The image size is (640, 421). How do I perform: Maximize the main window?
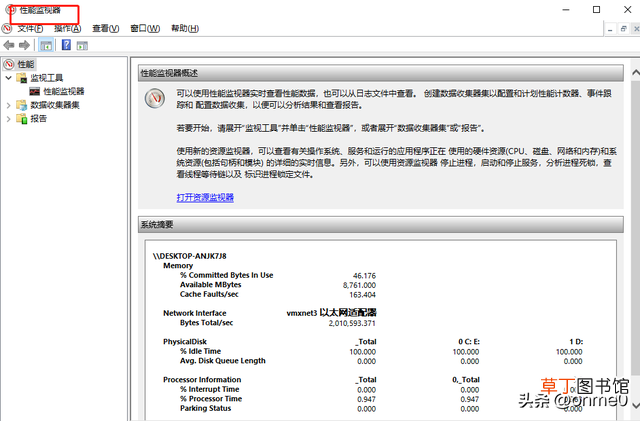click(x=596, y=10)
